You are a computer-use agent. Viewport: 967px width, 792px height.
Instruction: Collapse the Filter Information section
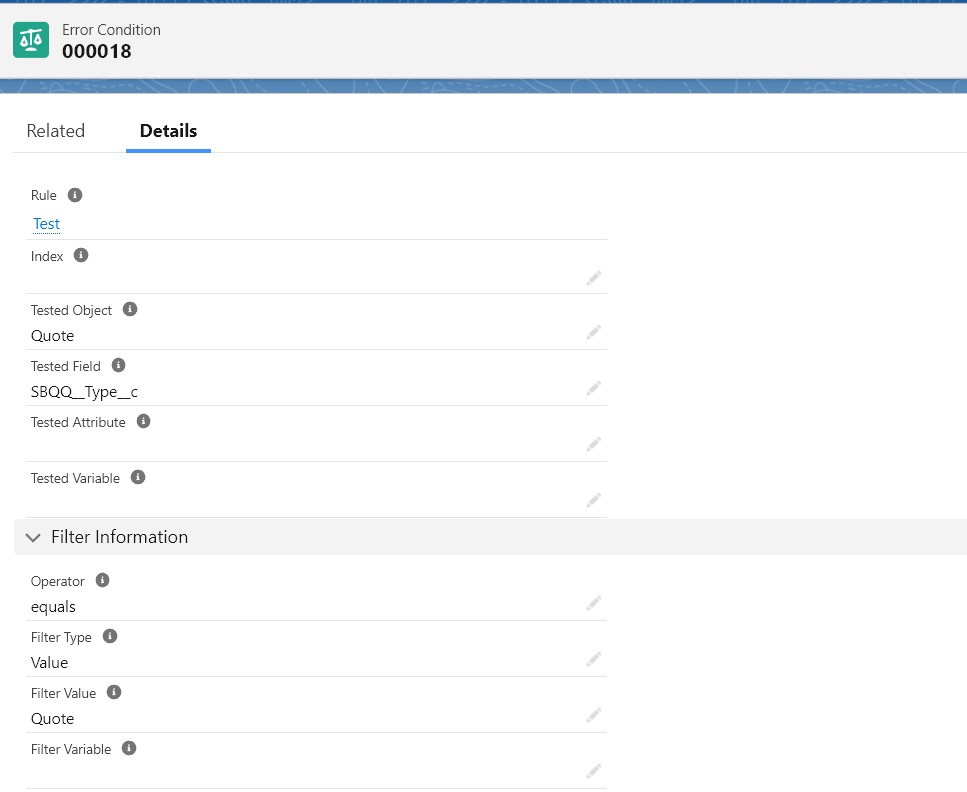click(x=33, y=537)
